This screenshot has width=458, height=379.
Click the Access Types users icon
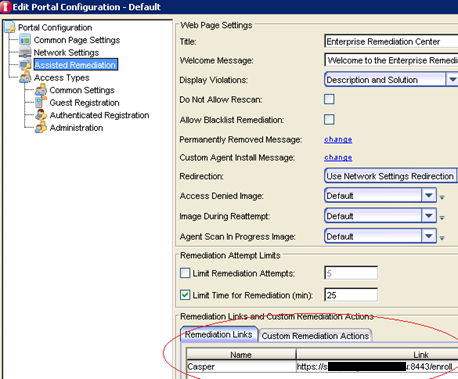point(26,77)
